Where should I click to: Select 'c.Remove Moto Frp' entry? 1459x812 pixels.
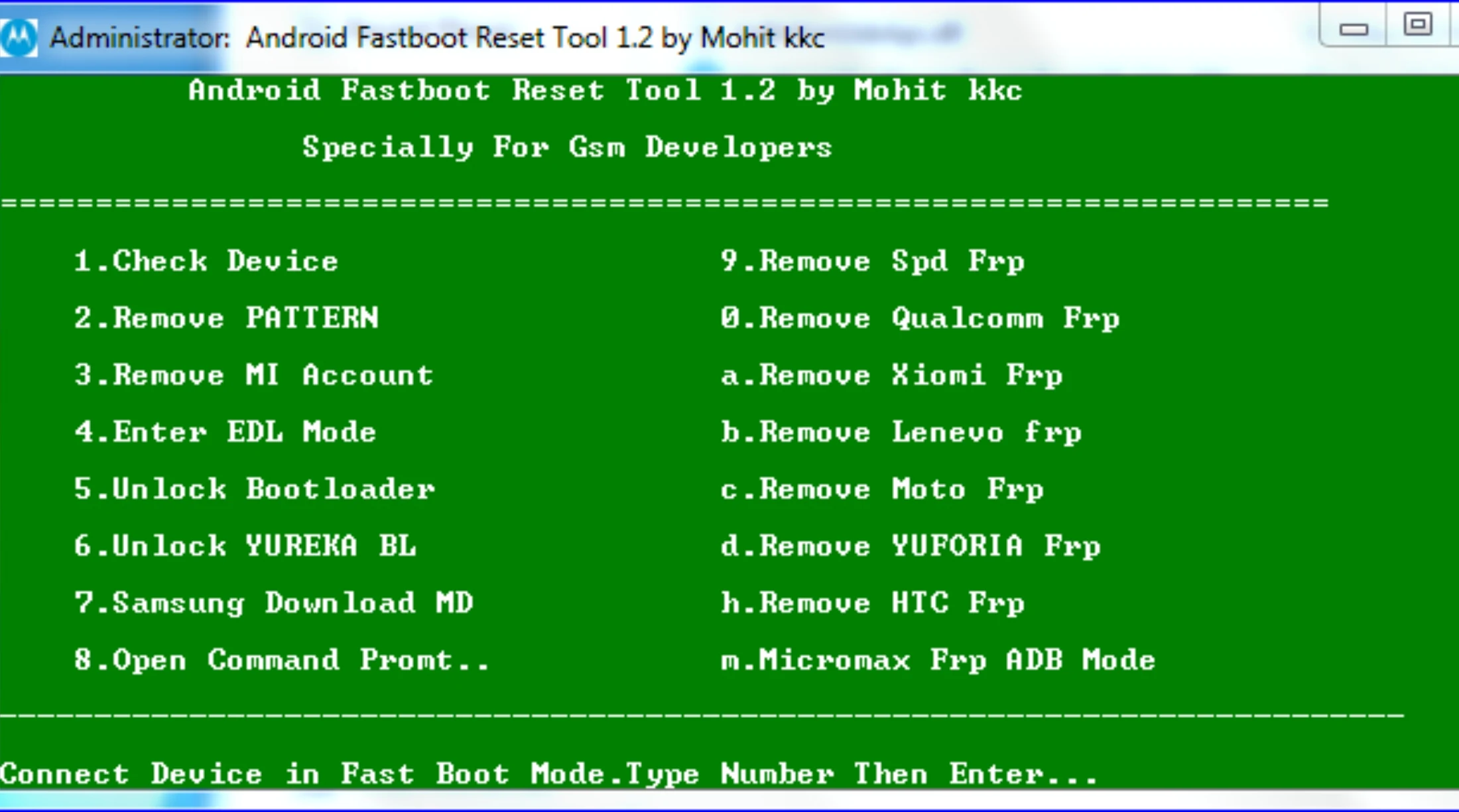tap(882, 489)
